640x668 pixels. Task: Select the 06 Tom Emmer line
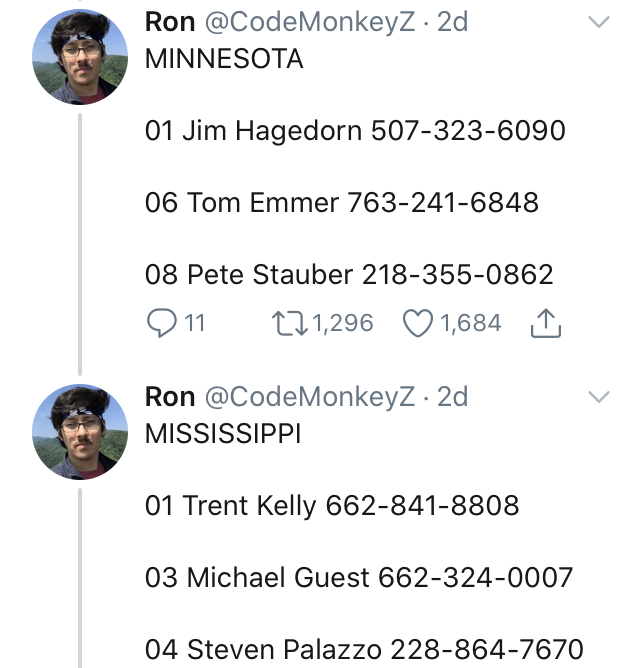pos(342,202)
